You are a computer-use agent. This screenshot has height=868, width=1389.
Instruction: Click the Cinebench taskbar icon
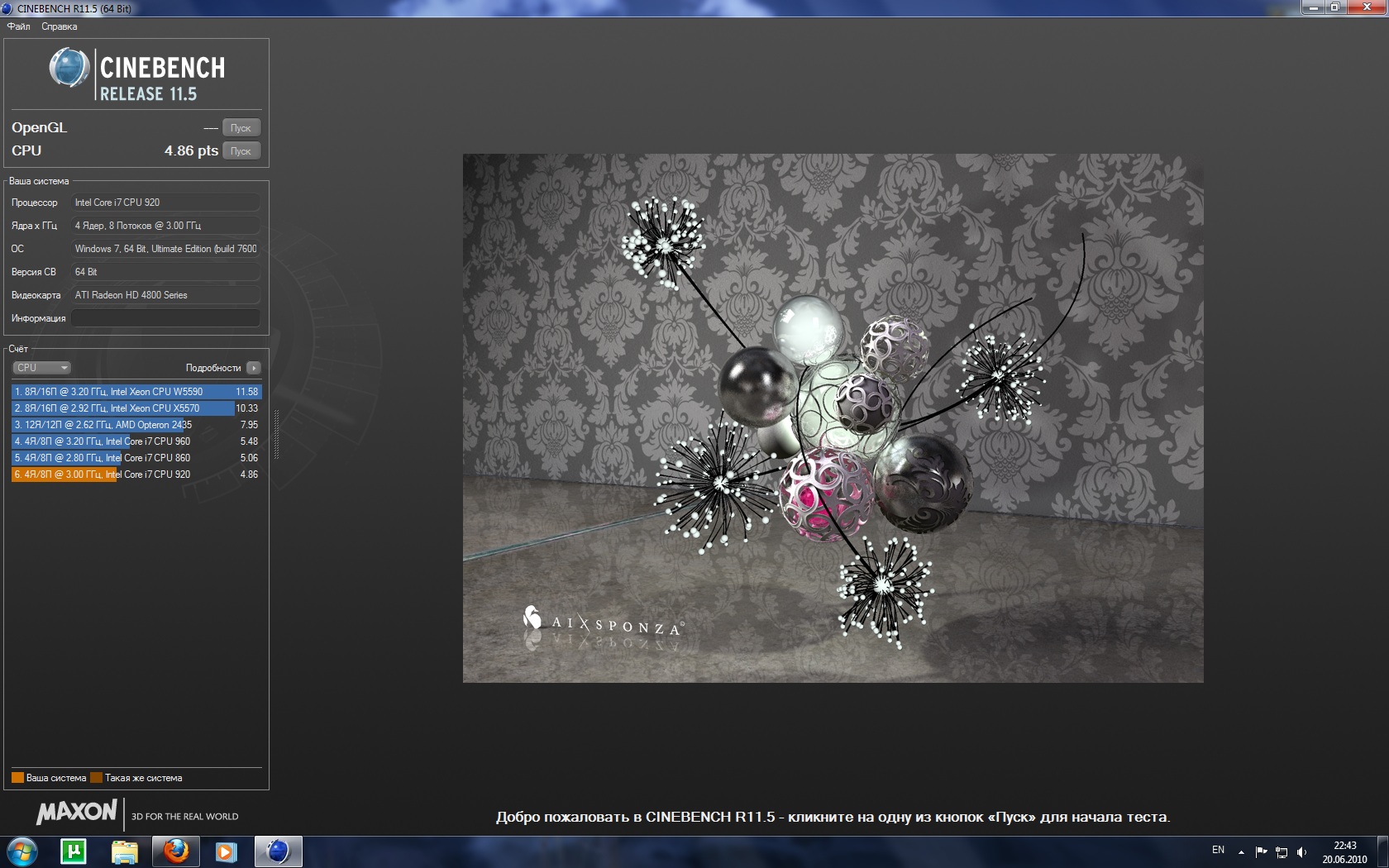click(x=278, y=851)
